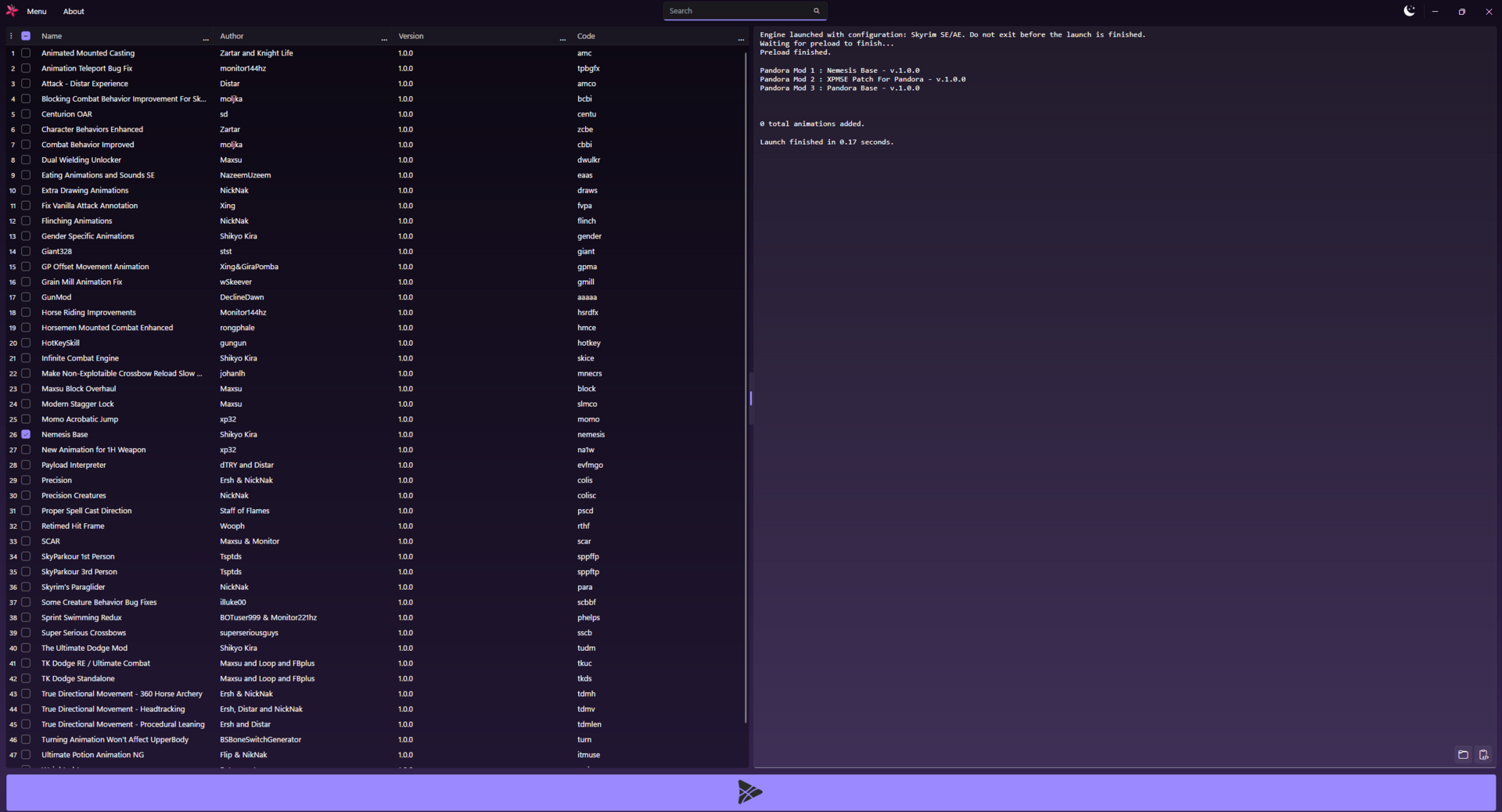The image size is (1502, 812).
Task: Click the splitter handle between list and log
Action: click(751, 398)
